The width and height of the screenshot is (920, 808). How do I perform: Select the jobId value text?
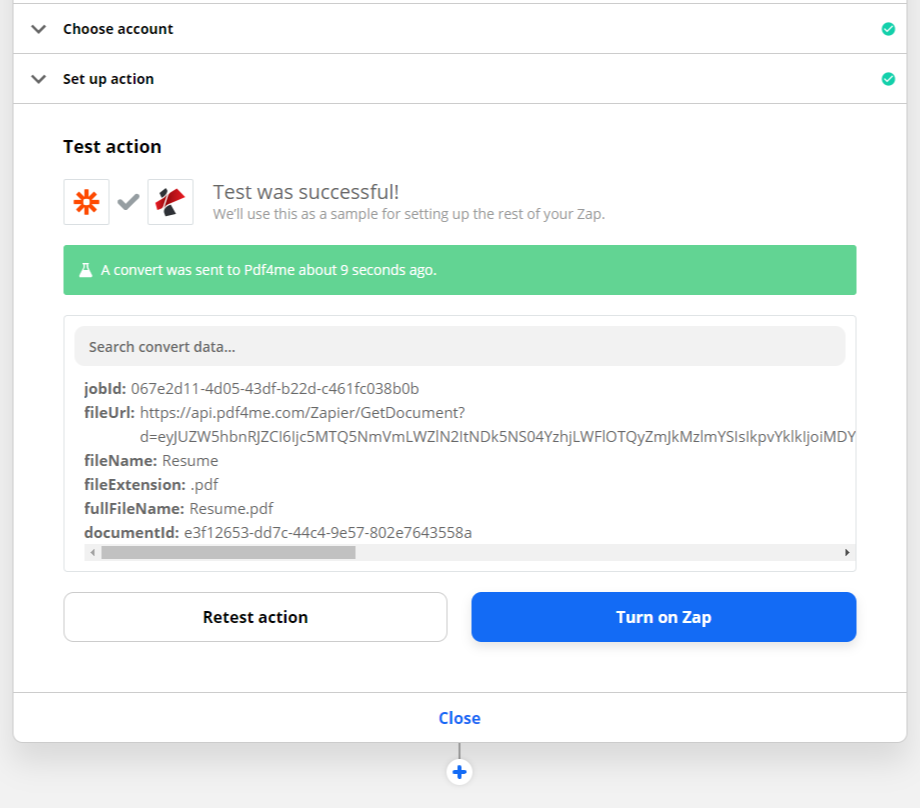pos(275,388)
